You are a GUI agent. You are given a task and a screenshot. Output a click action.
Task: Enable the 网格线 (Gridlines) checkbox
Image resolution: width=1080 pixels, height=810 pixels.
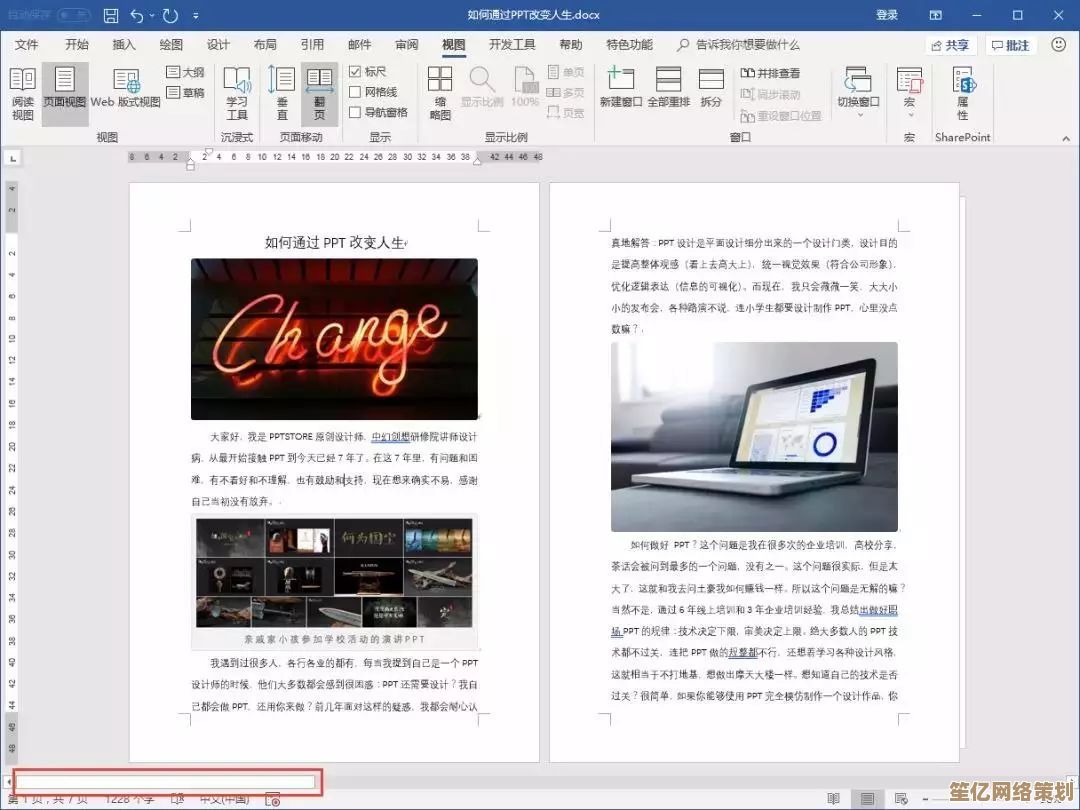[x=355, y=92]
